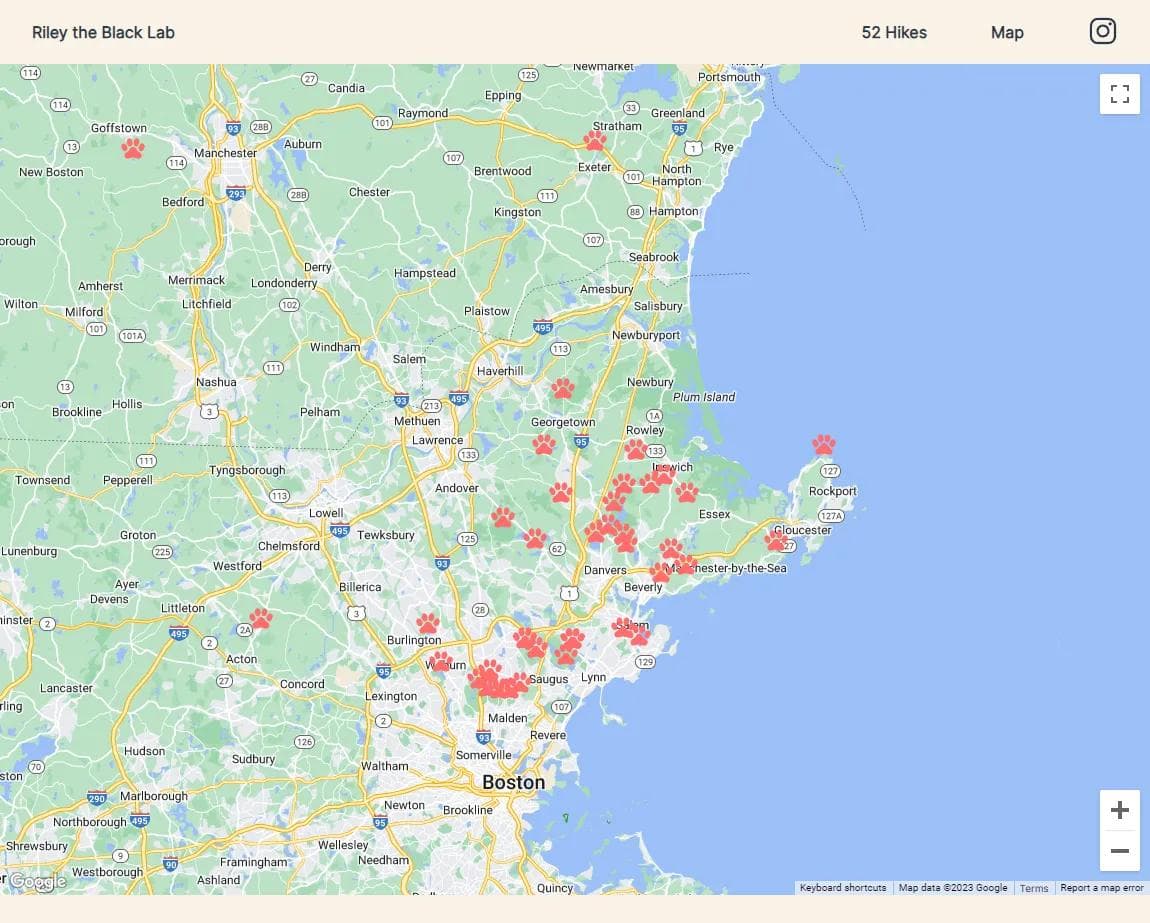This screenshot has height=923, width=1150.
Task: Open the Instagram icon link
Action: click(1102, 32)
